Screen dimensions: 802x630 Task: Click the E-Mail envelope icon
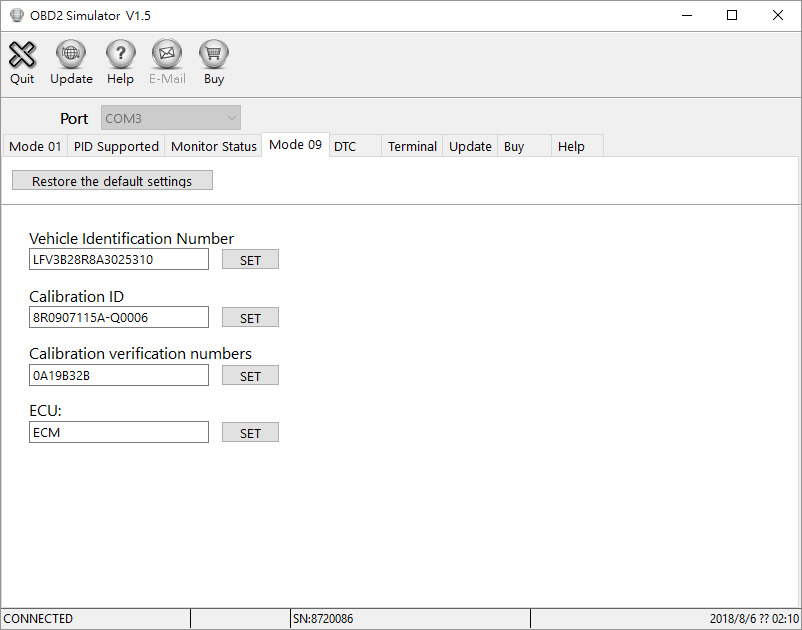point(166,60)
